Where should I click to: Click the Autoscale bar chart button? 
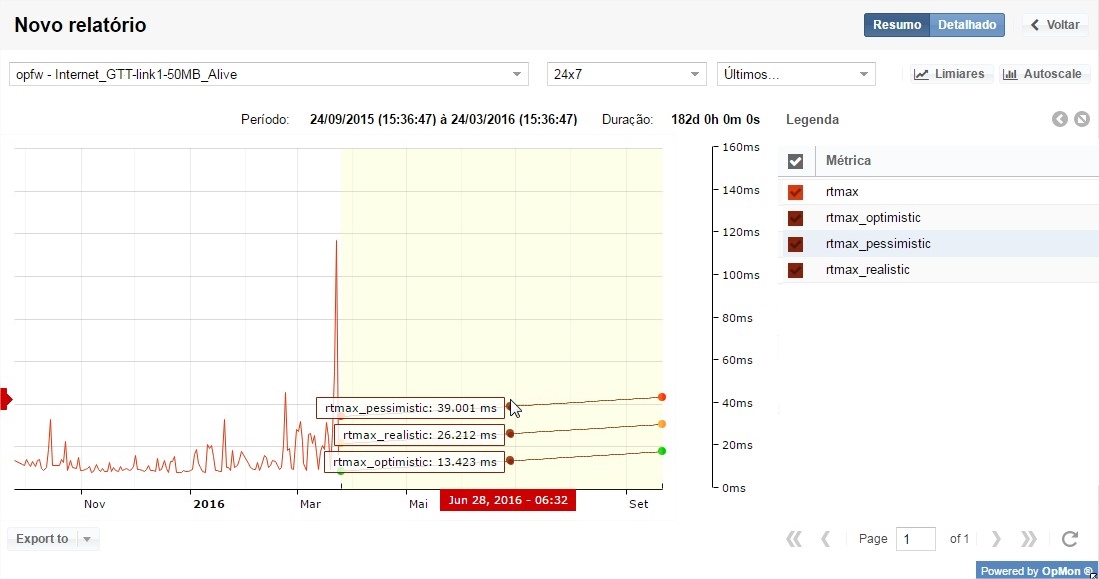coord(1045,74)
